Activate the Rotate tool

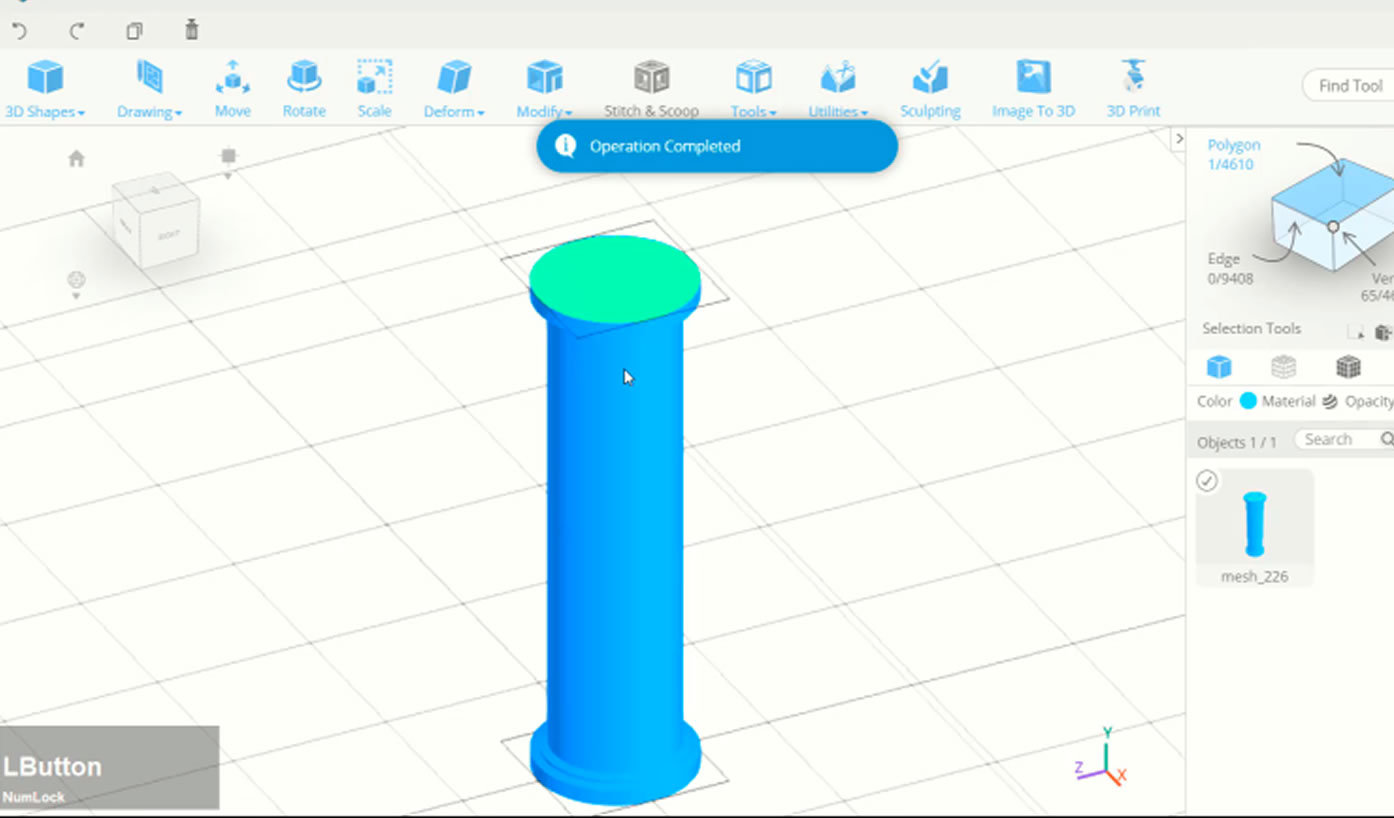pyautogui.click(x=304, y=89)
